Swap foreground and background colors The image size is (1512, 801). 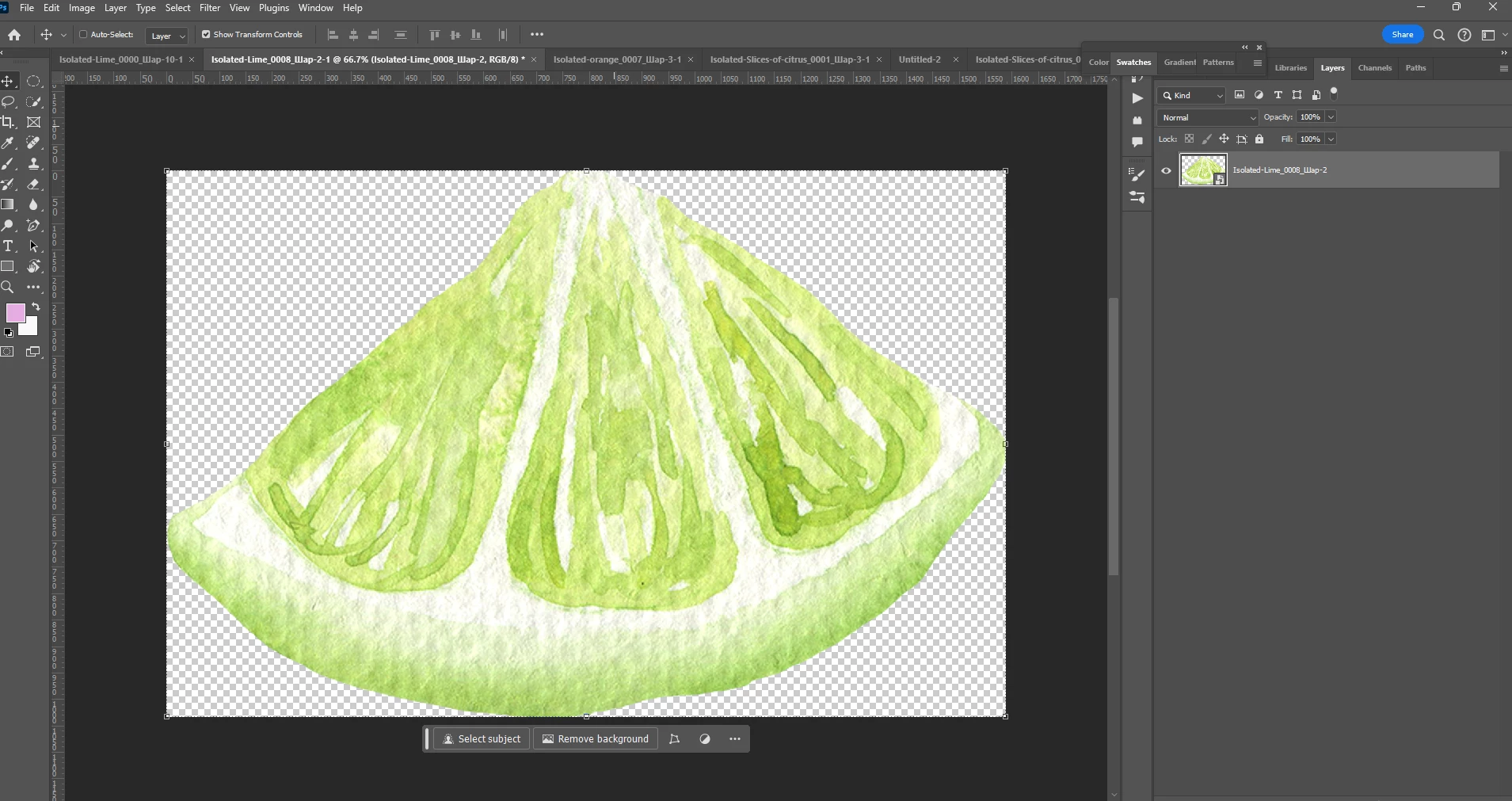[36, 307]
